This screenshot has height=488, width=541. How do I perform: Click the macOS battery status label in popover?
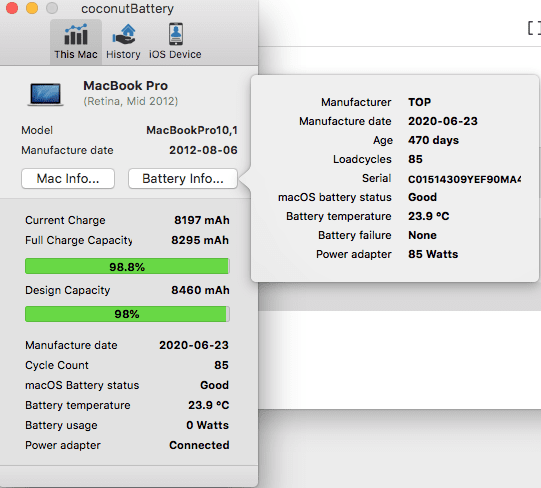coord(335,197)
